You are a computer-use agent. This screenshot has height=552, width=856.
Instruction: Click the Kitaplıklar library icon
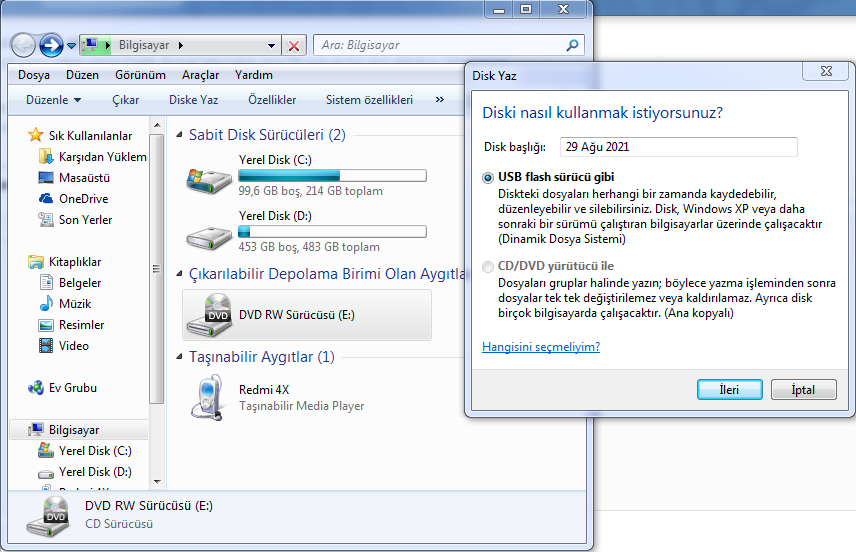36,262
